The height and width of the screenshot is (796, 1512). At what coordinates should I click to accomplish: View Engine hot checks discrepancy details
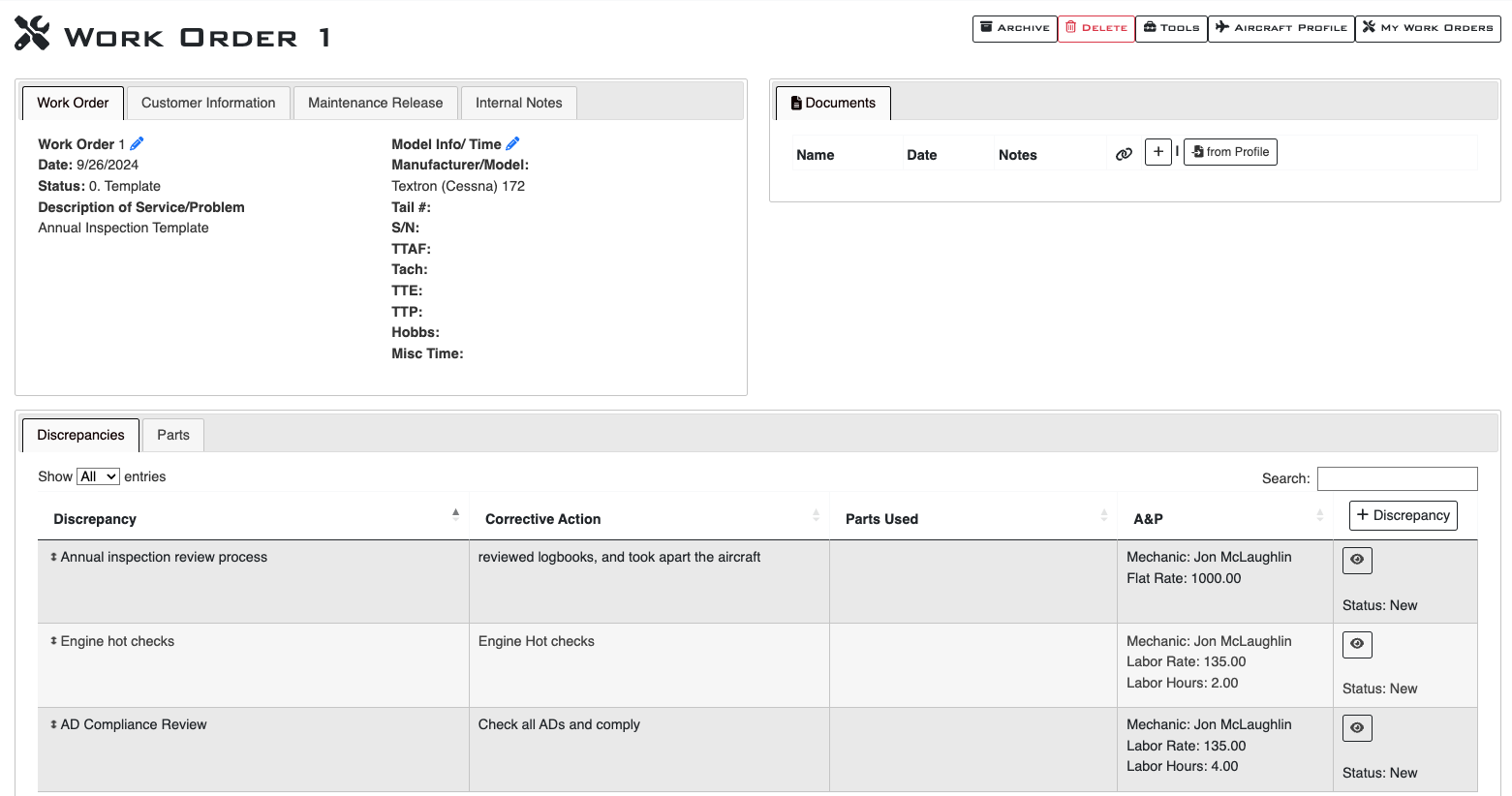(x=1357, y=644)
